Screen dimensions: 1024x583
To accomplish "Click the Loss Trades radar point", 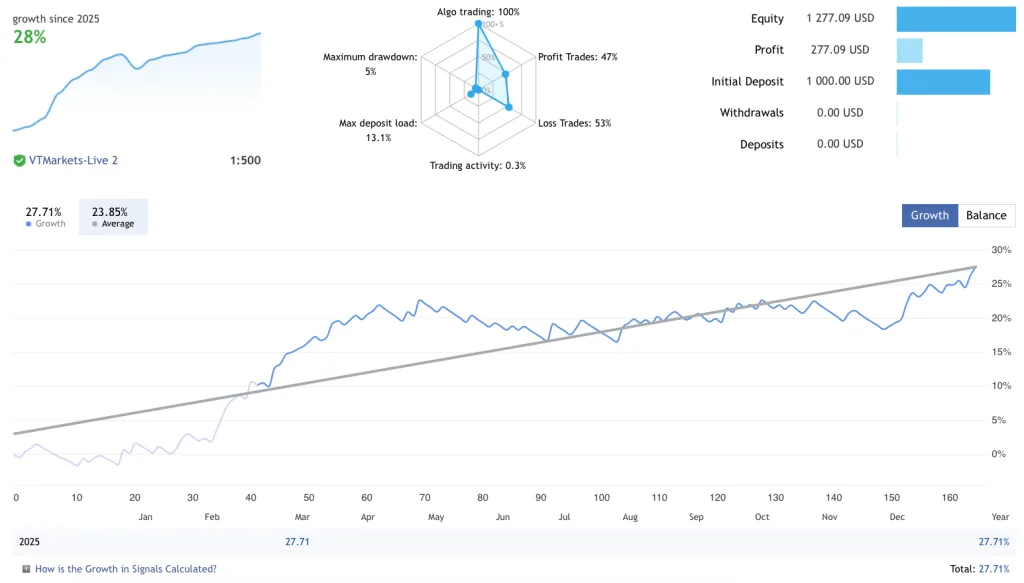I will point(509,107).
